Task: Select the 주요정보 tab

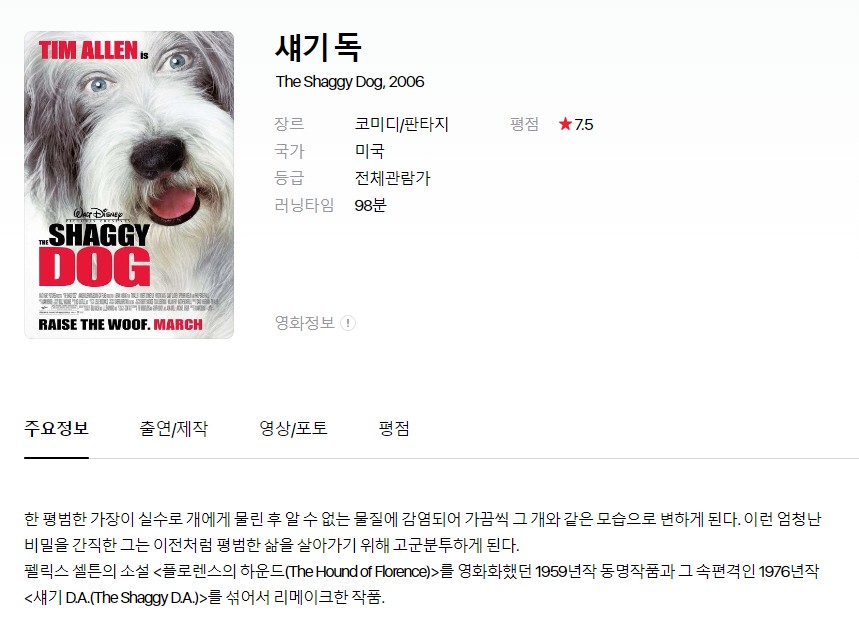Action: [x=56, y=428]
